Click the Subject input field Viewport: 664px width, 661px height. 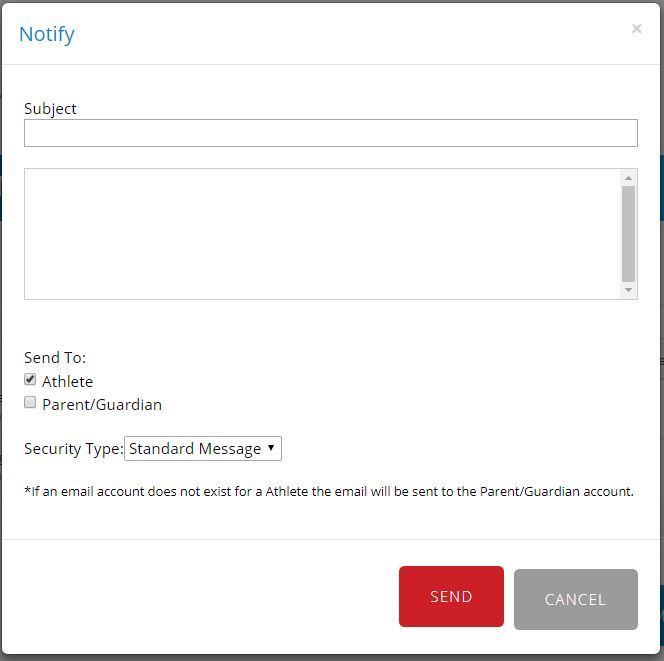click(x=331, y=133)
